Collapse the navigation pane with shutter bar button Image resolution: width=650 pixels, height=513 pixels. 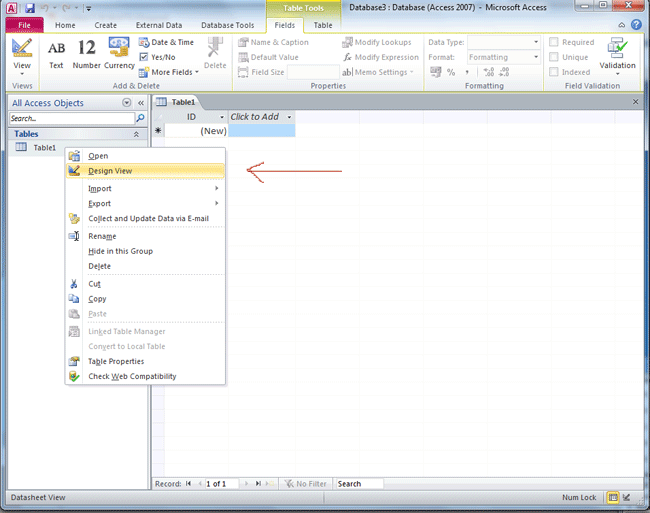pyautogui.click(x=141, y=103)
